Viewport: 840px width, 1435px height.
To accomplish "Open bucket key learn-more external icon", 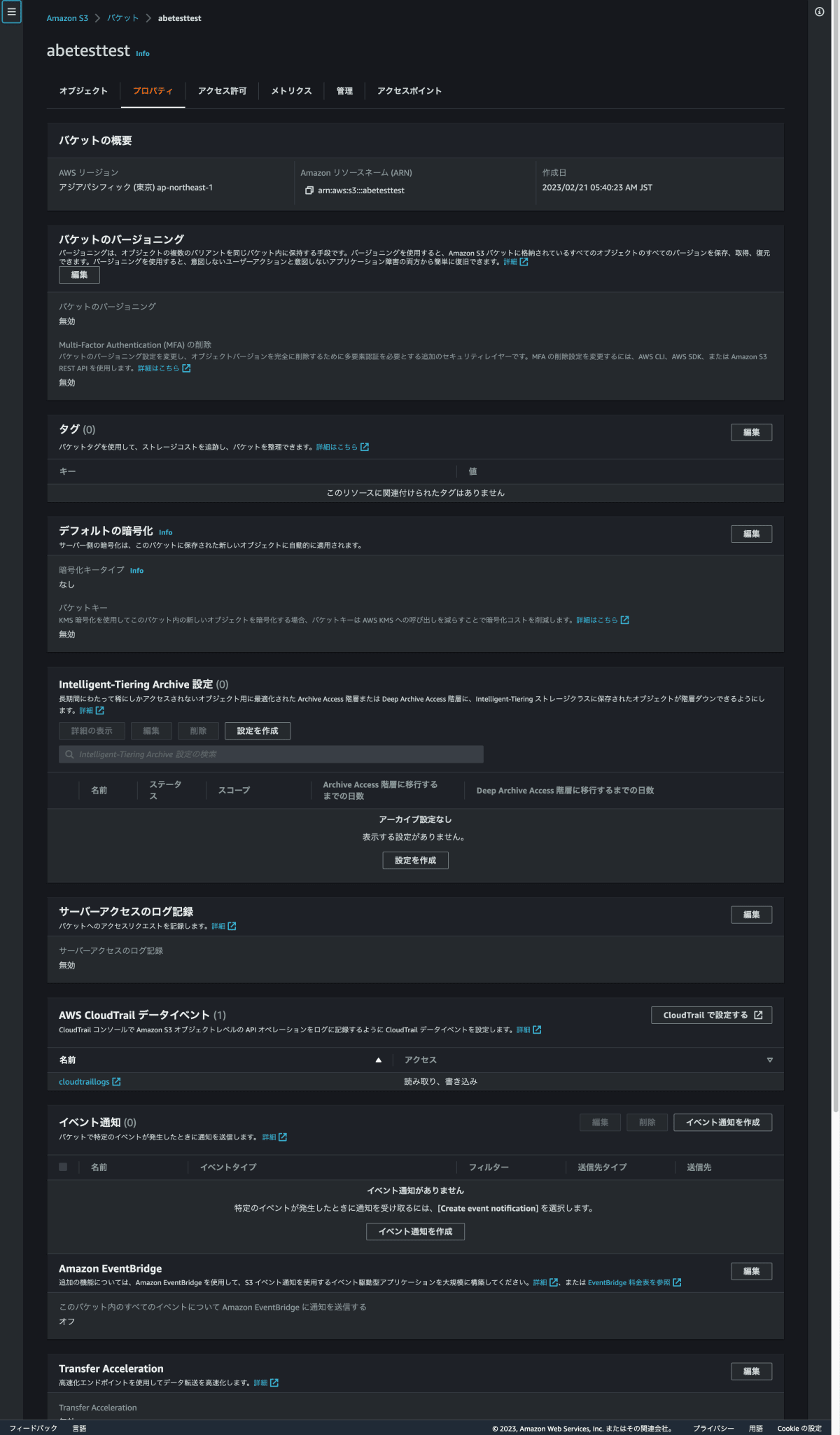I will coord(625,620).
